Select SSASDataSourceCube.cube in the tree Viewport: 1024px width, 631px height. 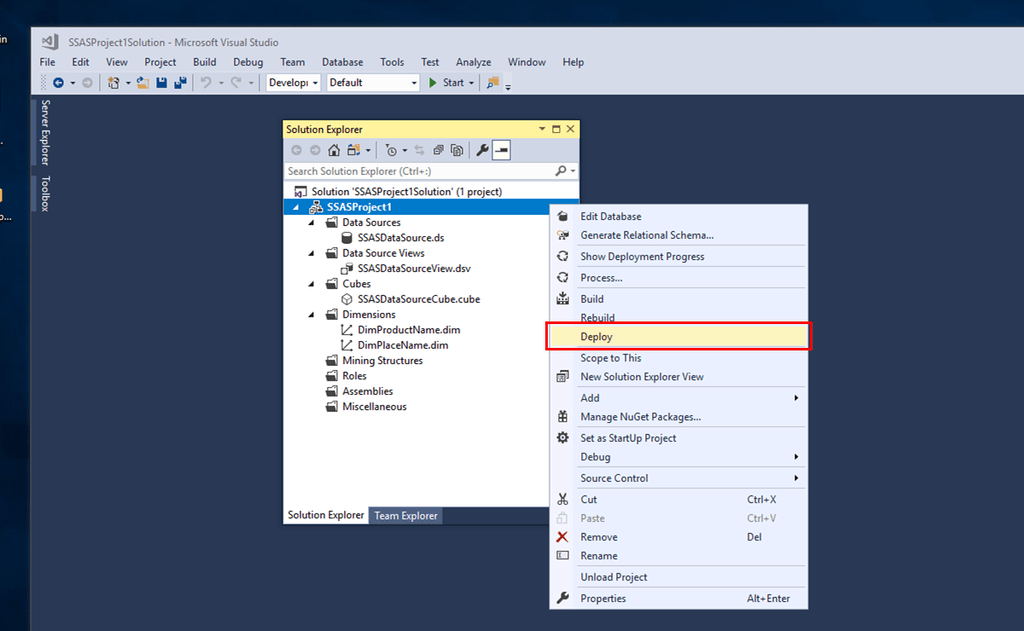(418, 299)
